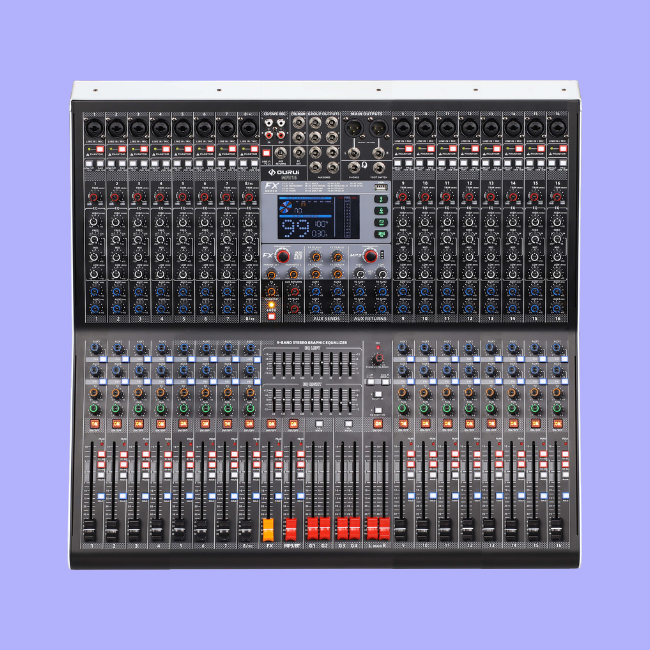
Task: Click the AUX RETURNS label
Action: pyautogui.click(x=370, y=318)
